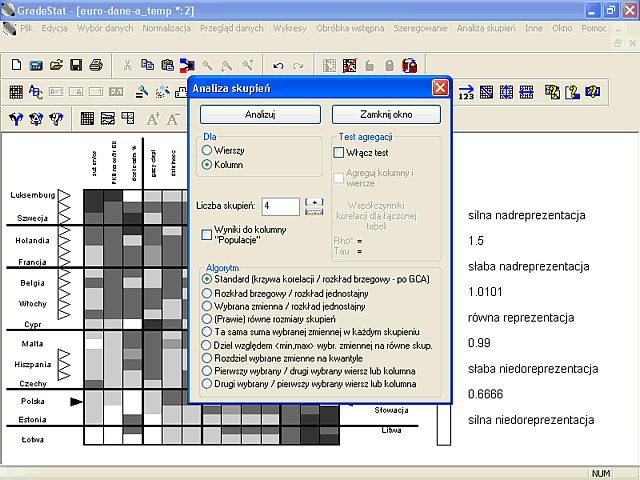Click the New document icon
The image size is (640, 480).
16,65
